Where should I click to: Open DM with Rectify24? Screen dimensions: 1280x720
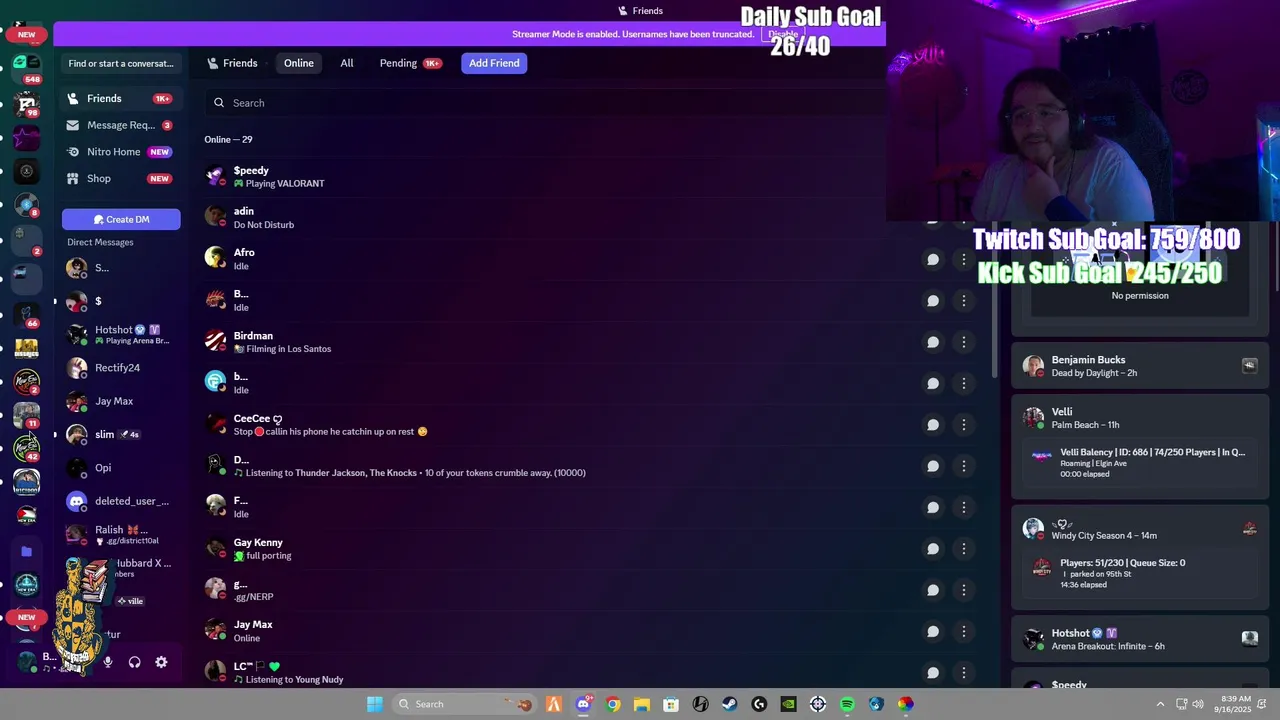coord(121,368)
